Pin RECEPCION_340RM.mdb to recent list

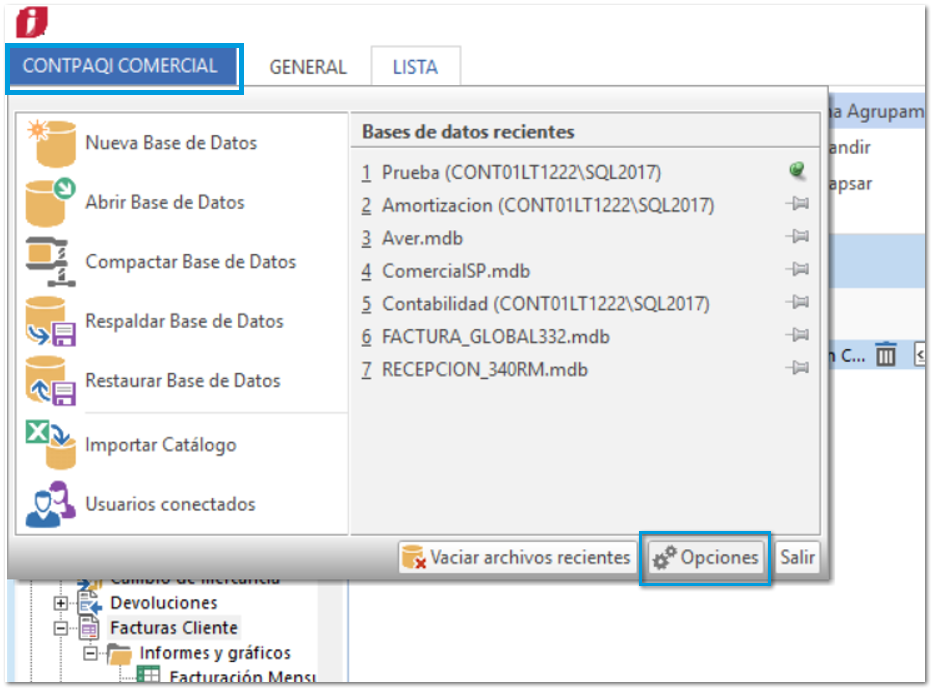point(797,368)
